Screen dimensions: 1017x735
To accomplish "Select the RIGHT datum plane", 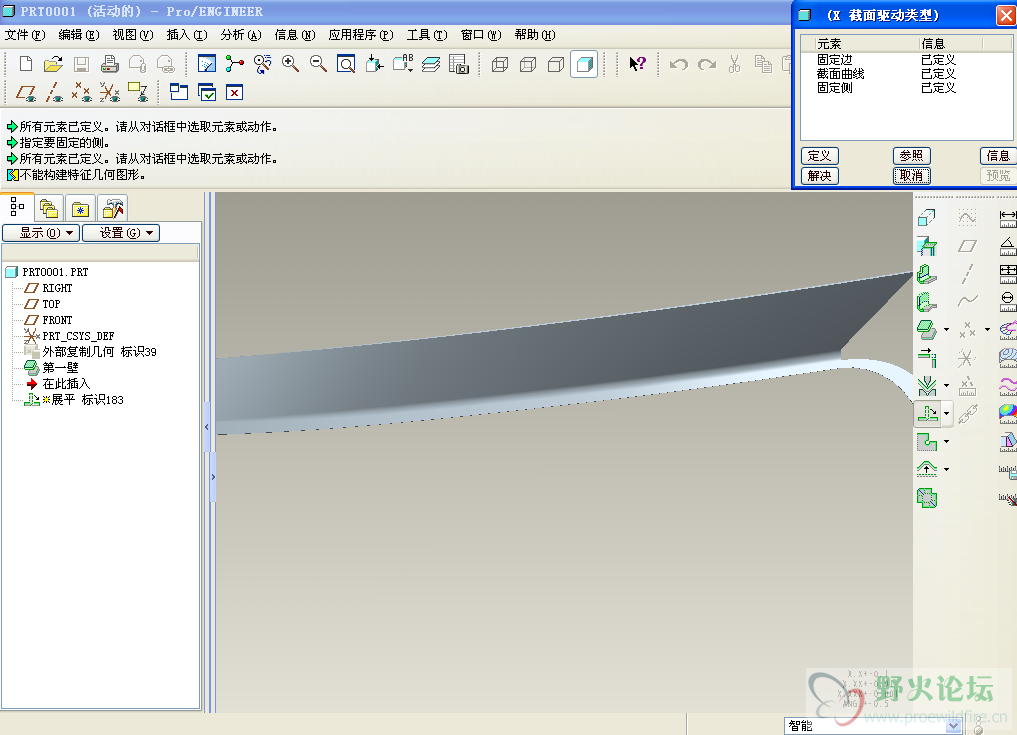I will [57, 288].
